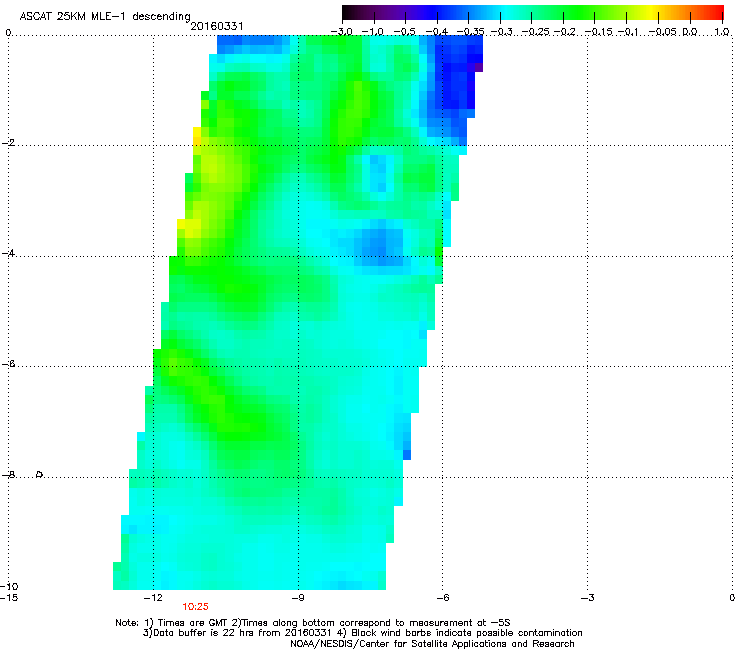Click the note 'Black wind barbs indicate possible contamination'
Screen dimensions: 740x650
(467, 633)
